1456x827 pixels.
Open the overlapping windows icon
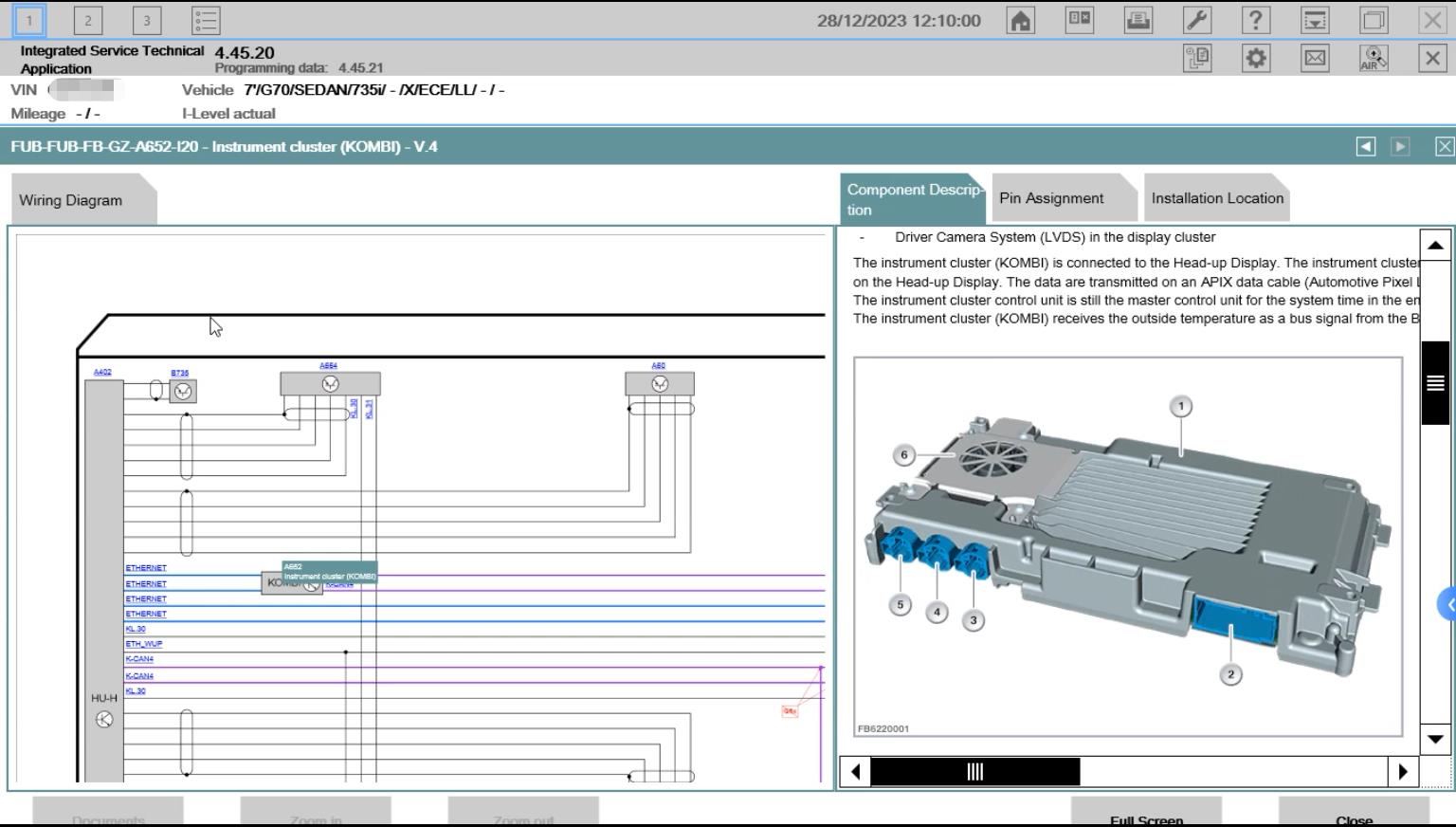coord(1374,20)
